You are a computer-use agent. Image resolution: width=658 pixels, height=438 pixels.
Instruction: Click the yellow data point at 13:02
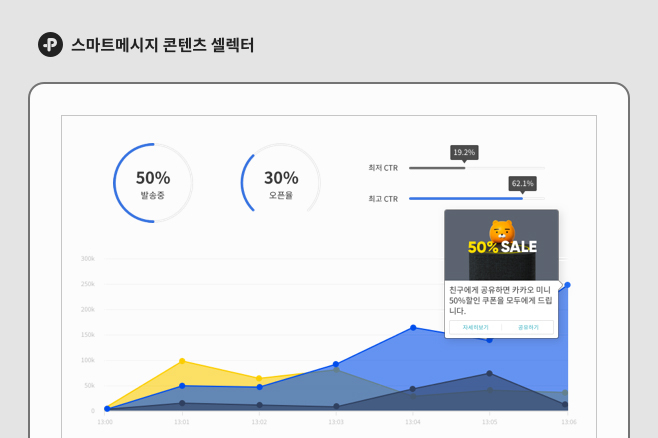(x=259, y=378)
